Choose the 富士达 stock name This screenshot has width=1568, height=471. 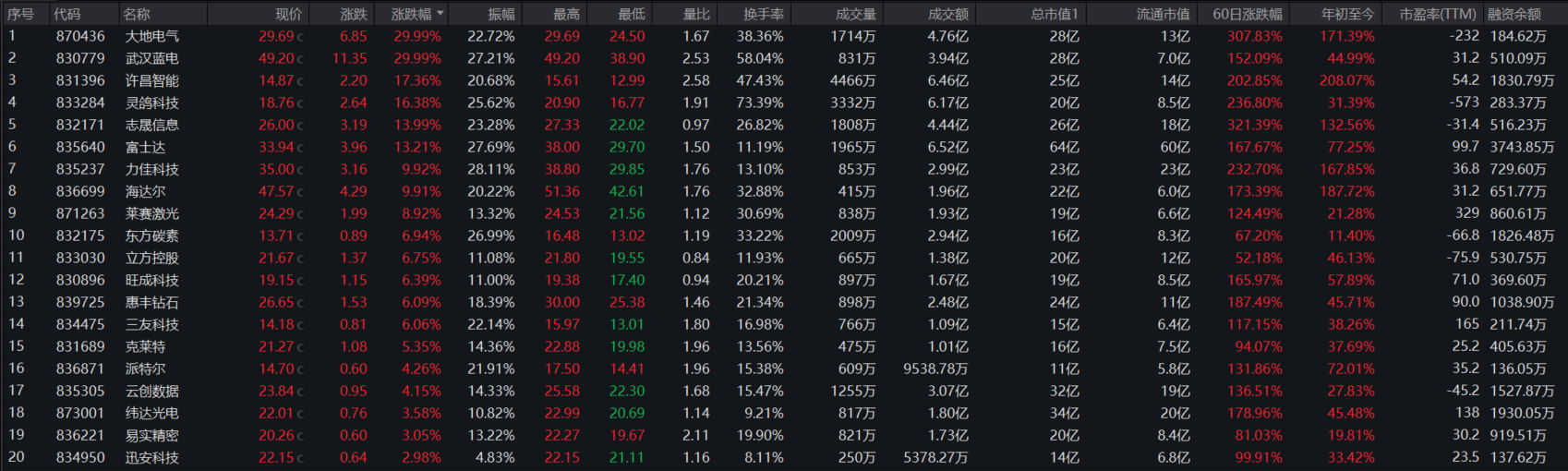pyautogui.click(x=146, y=147)
